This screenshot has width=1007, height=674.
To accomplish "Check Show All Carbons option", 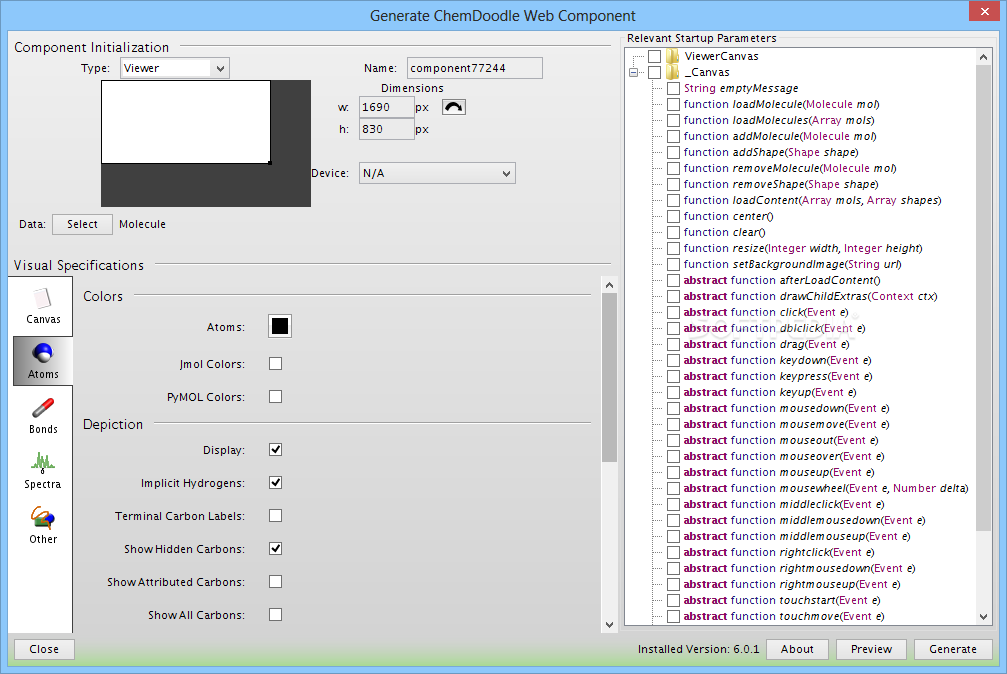I will [x=276, y=614].
